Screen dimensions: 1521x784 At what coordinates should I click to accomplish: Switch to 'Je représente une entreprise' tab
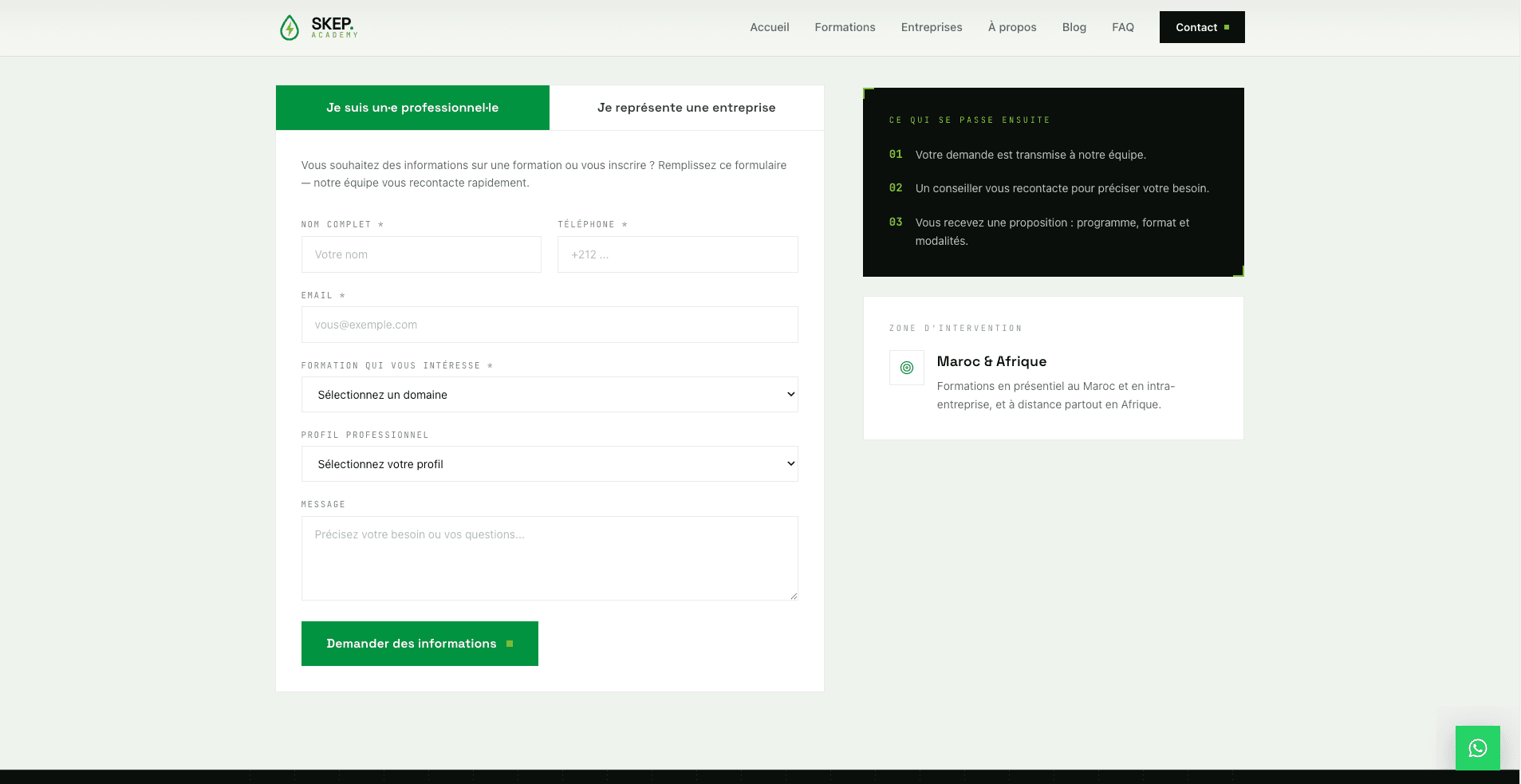(x=687, y=108)
